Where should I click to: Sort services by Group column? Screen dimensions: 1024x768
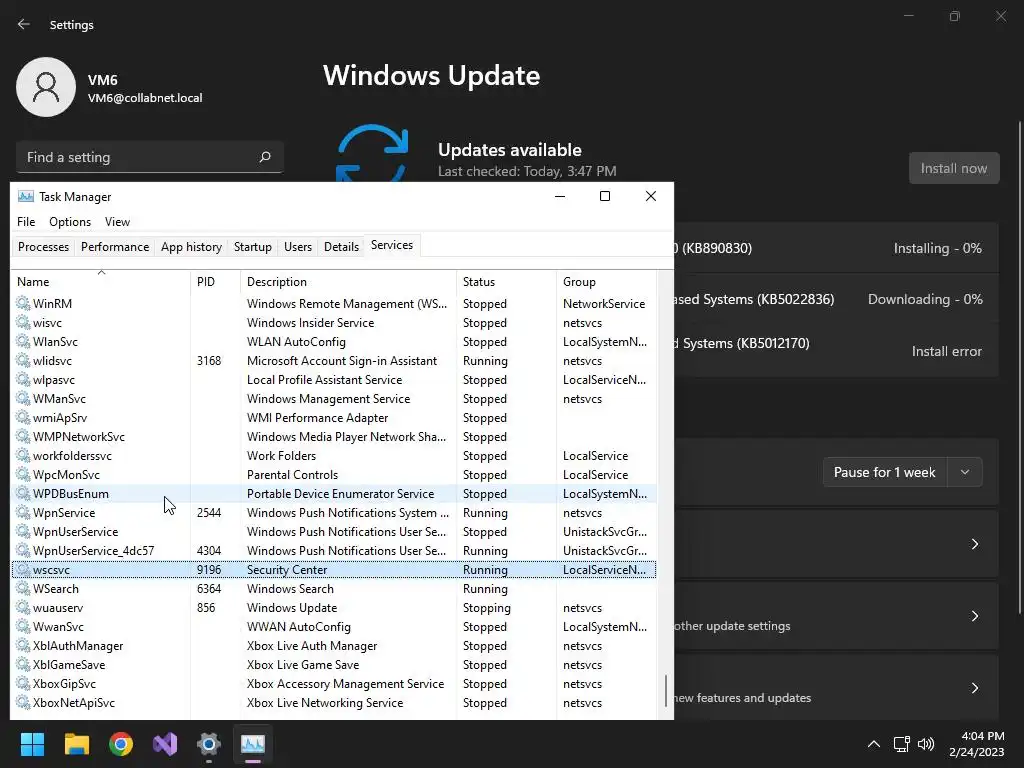tap(605, 281)
